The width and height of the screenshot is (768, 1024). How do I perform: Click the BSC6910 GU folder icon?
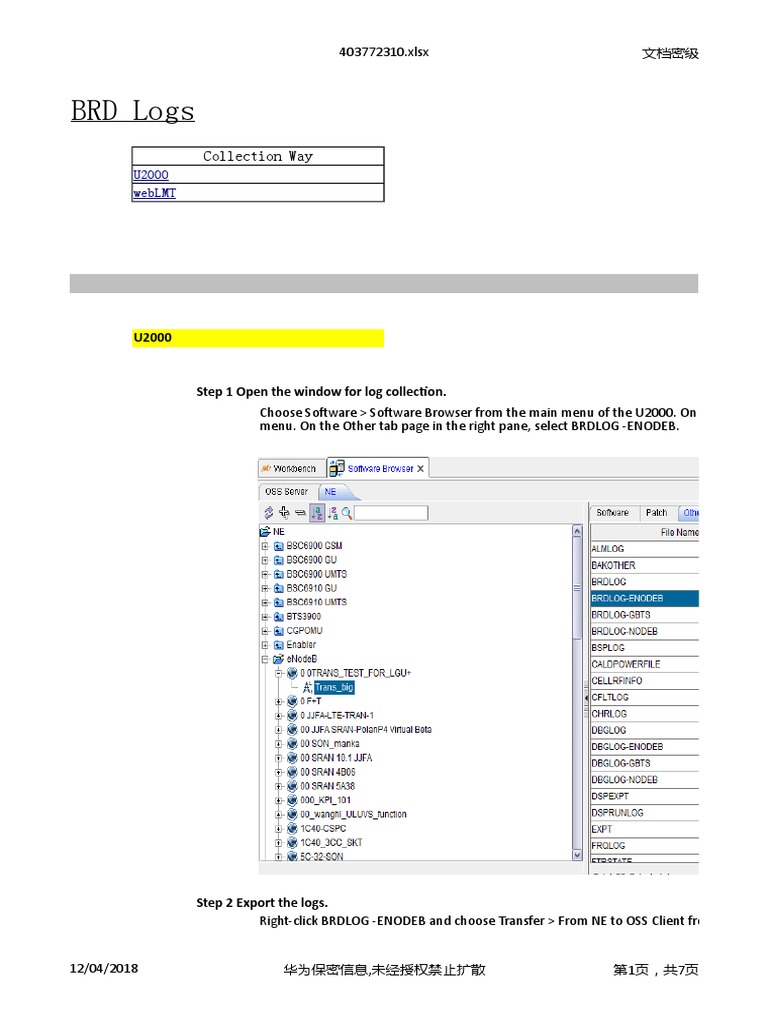pyautogui.click(x=279, y=588)
